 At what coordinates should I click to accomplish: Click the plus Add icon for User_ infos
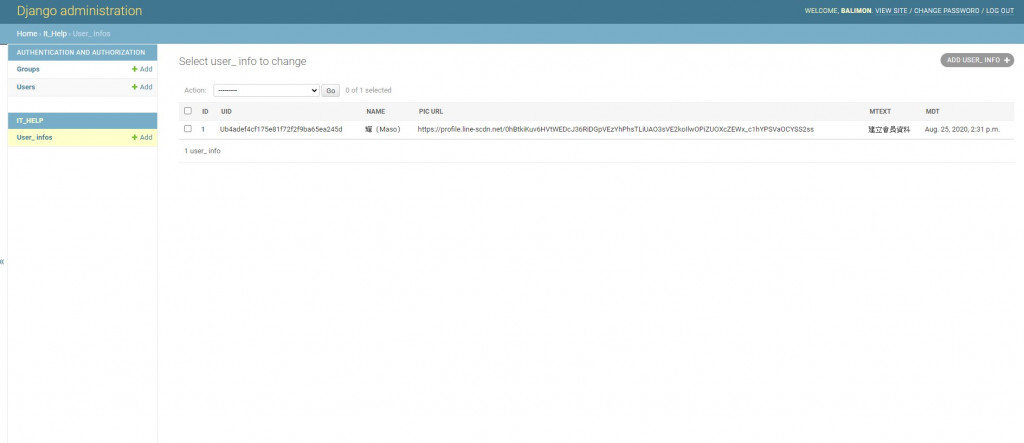pyautogui.click(x=142, y=138)
